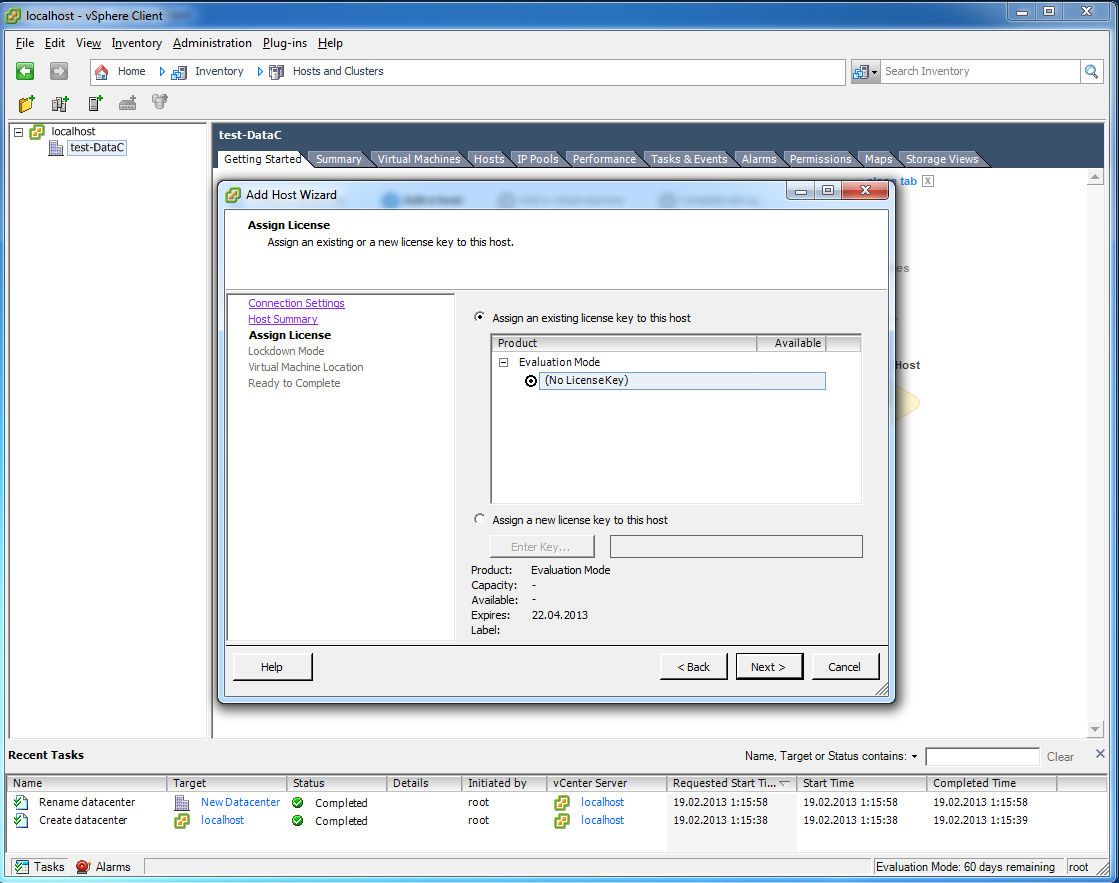The width and height of the screenshot is (1119, 883).
Task: Click the vCenter Server icon in Rename datacenter row
Action: pos(562,802)
